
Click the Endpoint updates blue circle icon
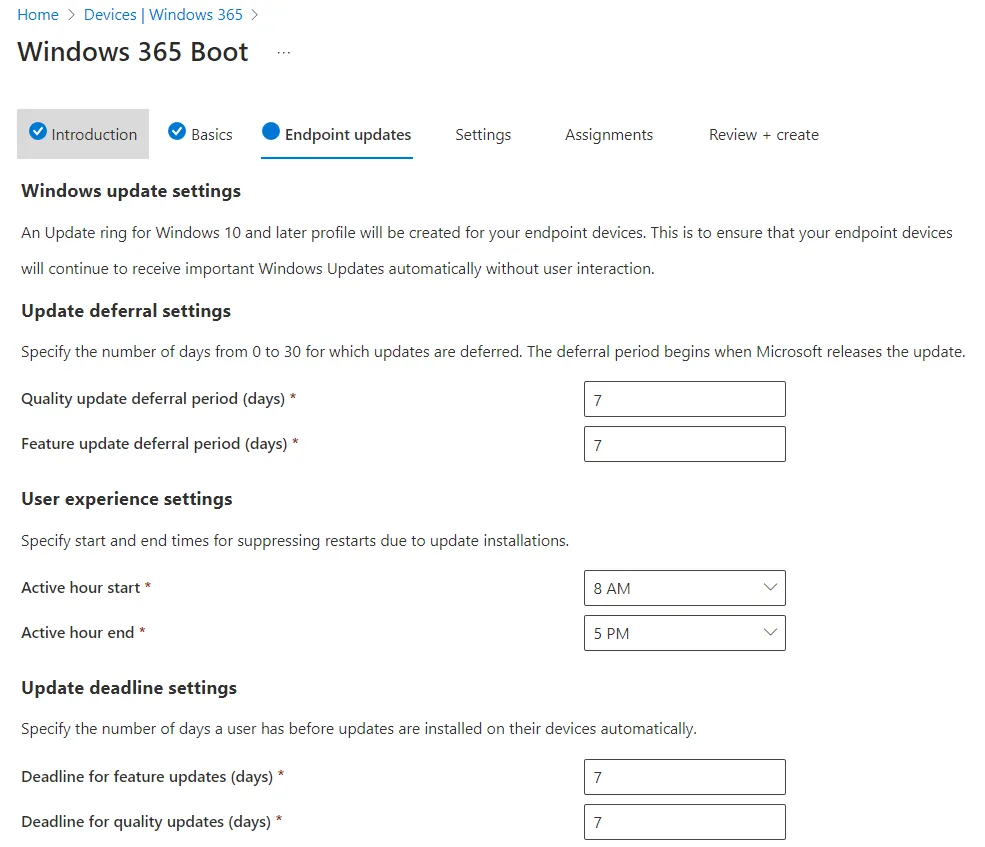point(270,131)
